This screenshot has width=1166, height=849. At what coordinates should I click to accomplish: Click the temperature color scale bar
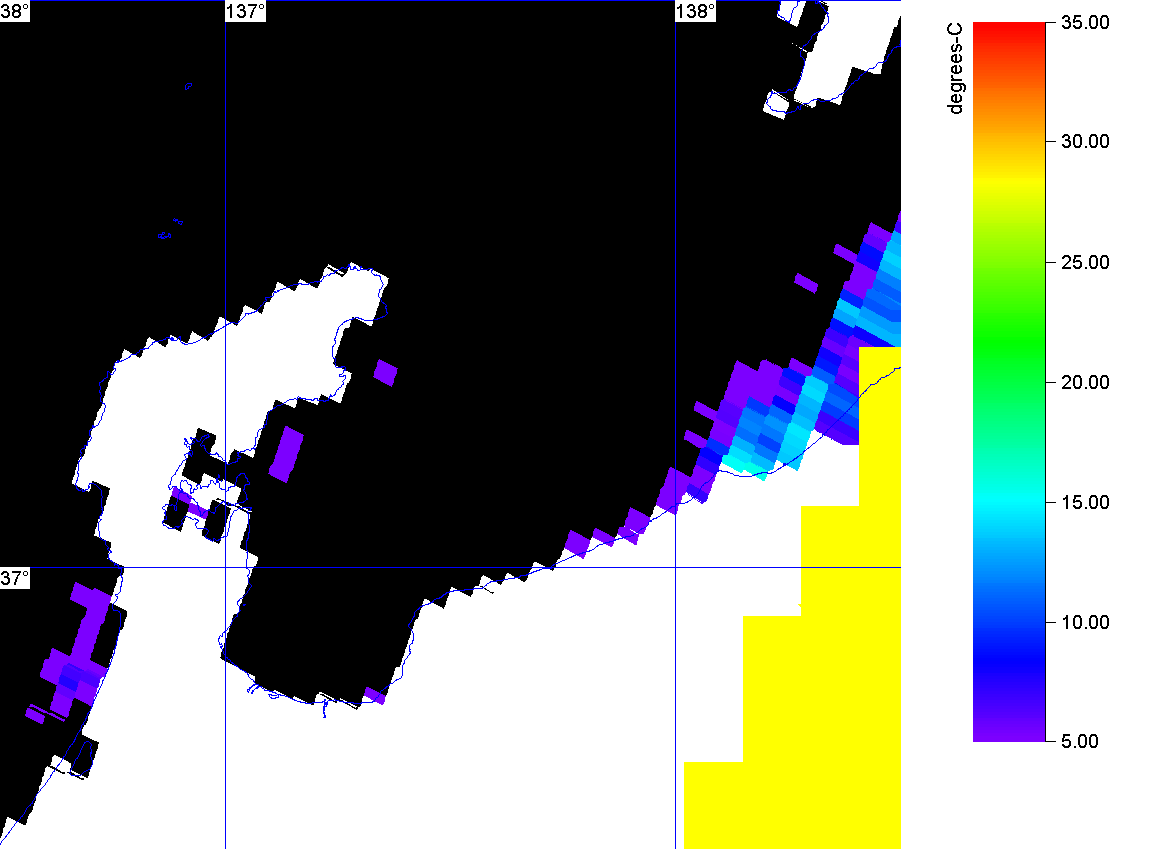coord(1009,381)
